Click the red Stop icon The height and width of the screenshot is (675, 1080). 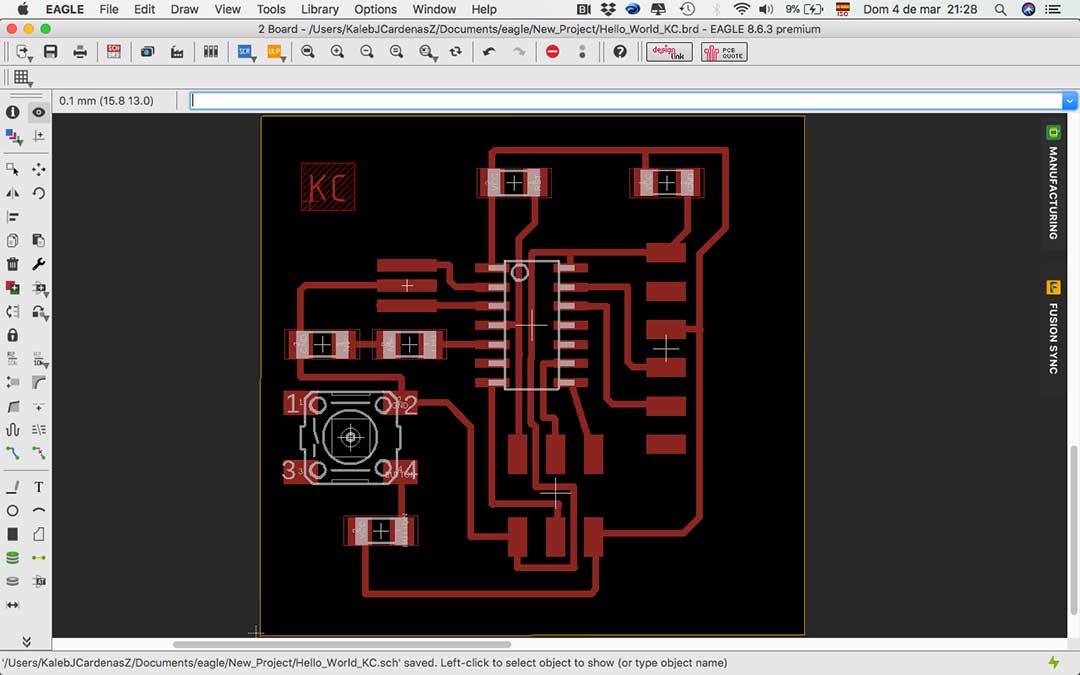tap(552, 52)
